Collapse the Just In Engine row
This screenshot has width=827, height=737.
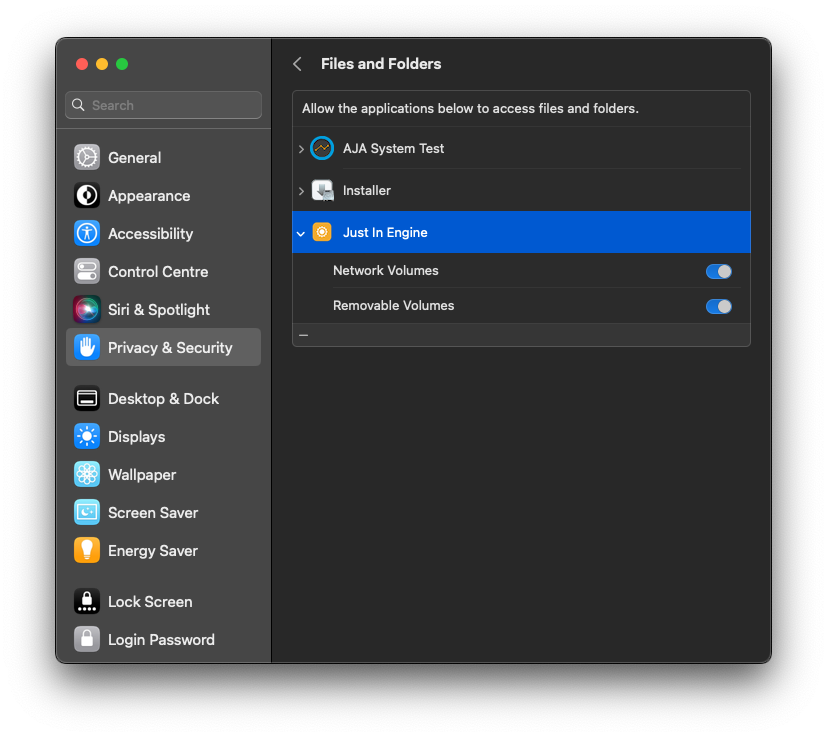[301, 233]
